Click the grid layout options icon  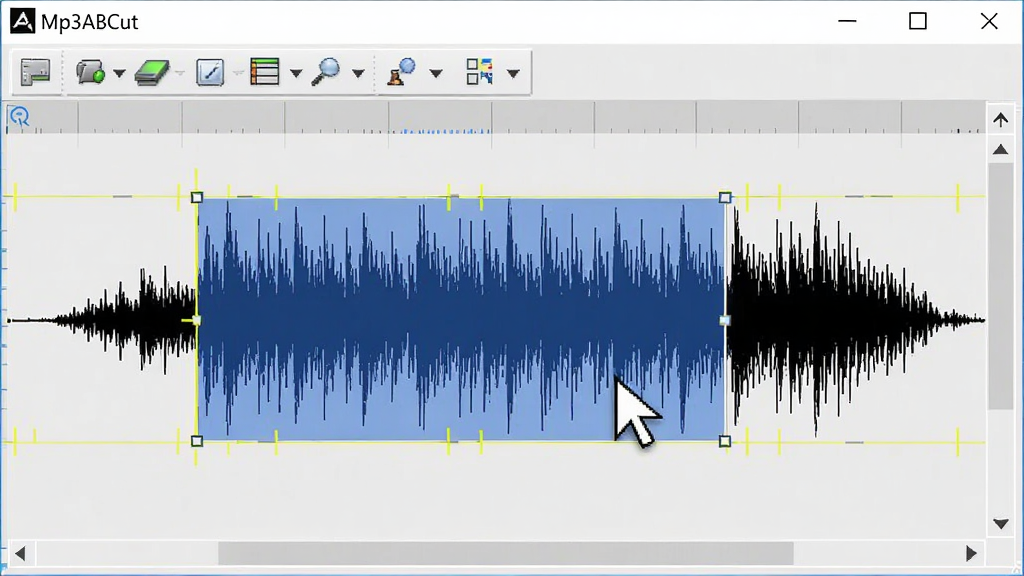click(x=479, y=72)
